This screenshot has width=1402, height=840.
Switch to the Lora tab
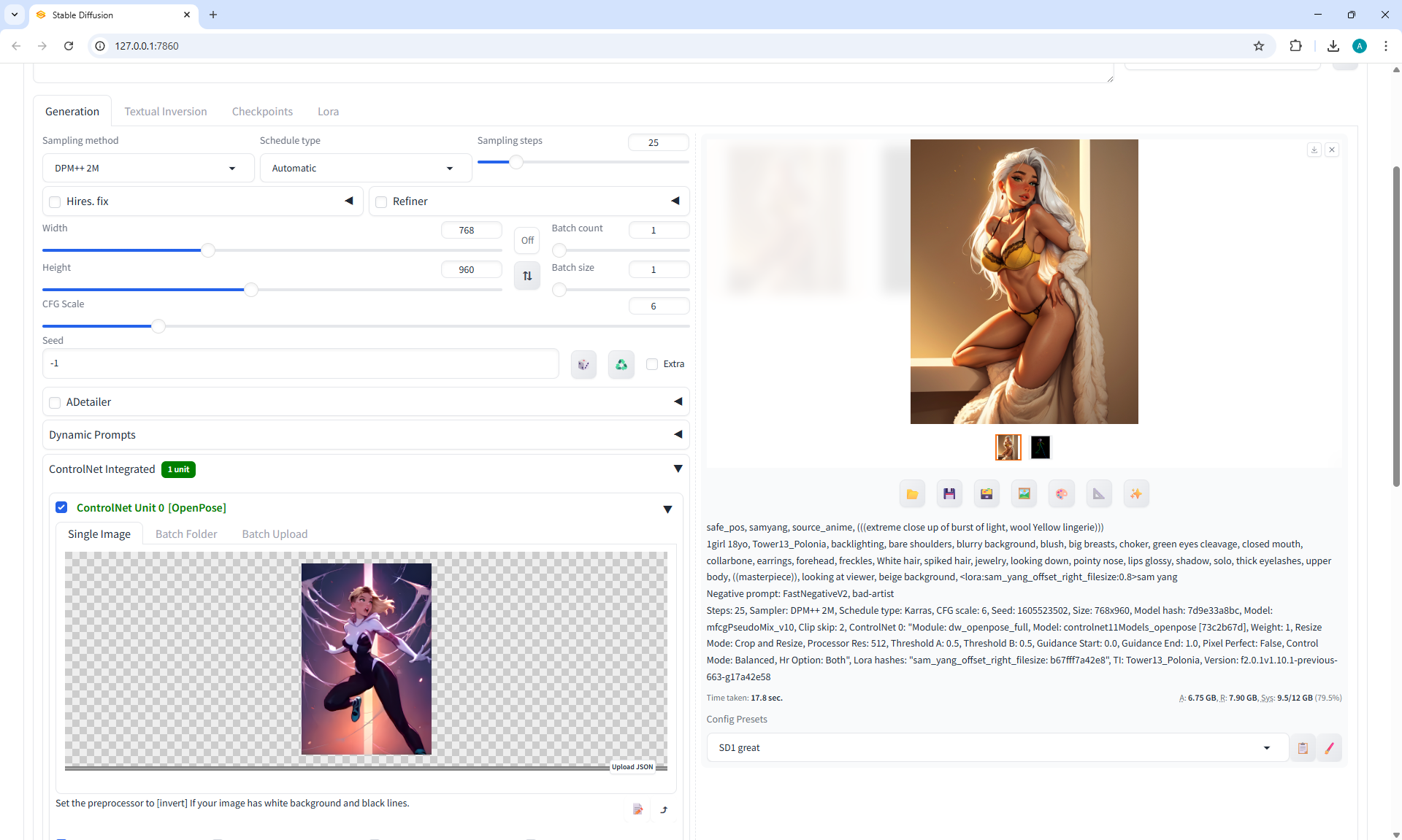[328, 112]
